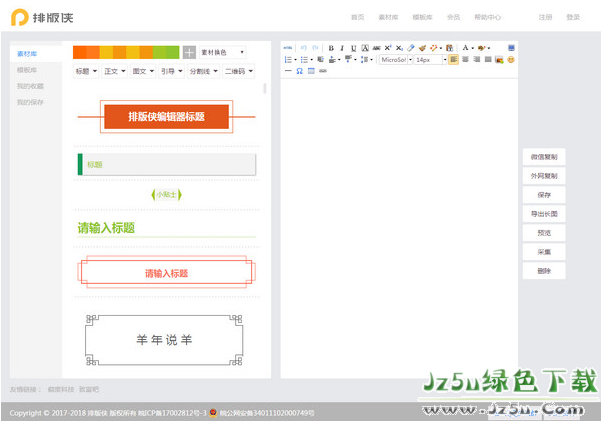Click the gray plus add-color button

pyautogui.click(x=189, y=52)
